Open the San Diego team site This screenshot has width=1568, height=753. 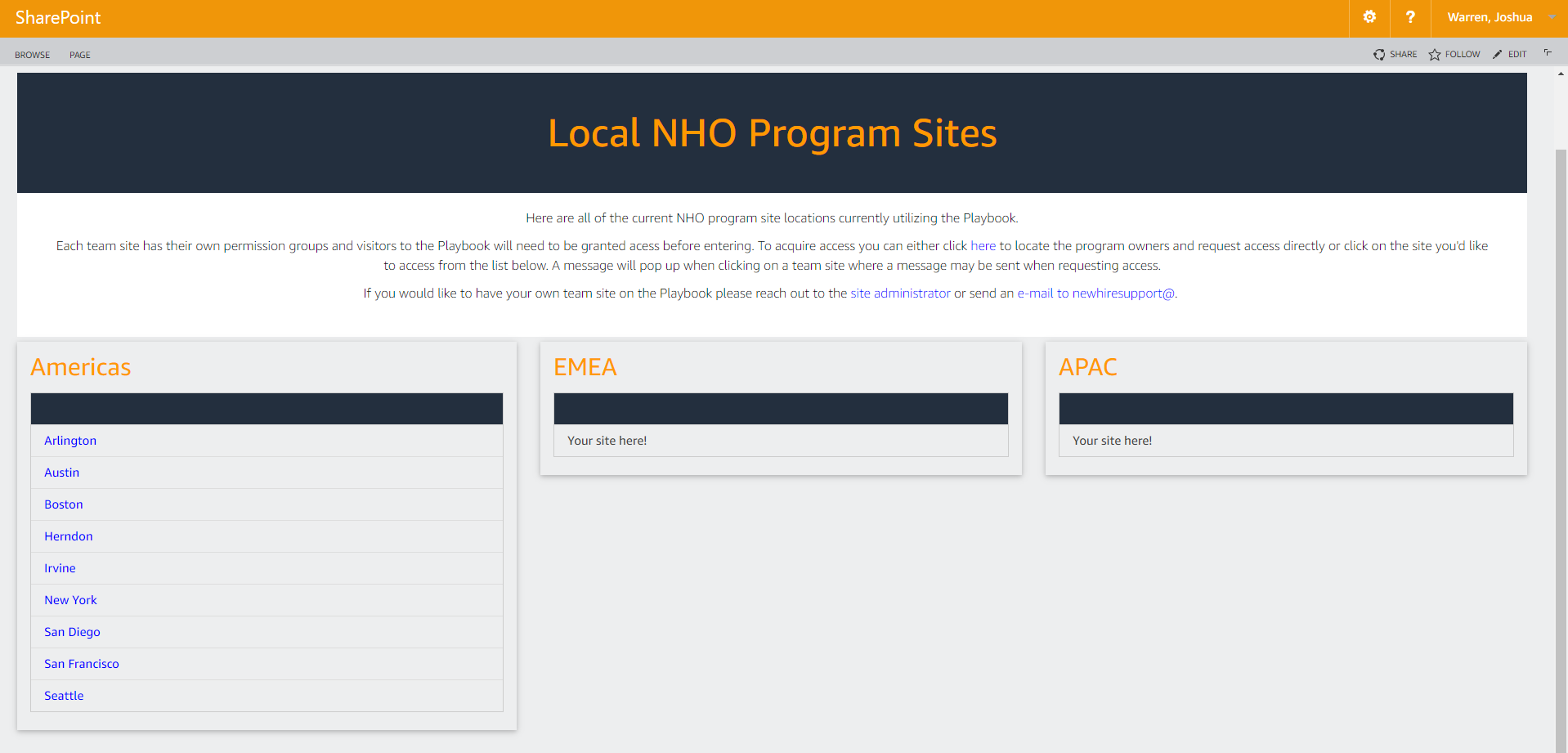click(x=72, y=632)
